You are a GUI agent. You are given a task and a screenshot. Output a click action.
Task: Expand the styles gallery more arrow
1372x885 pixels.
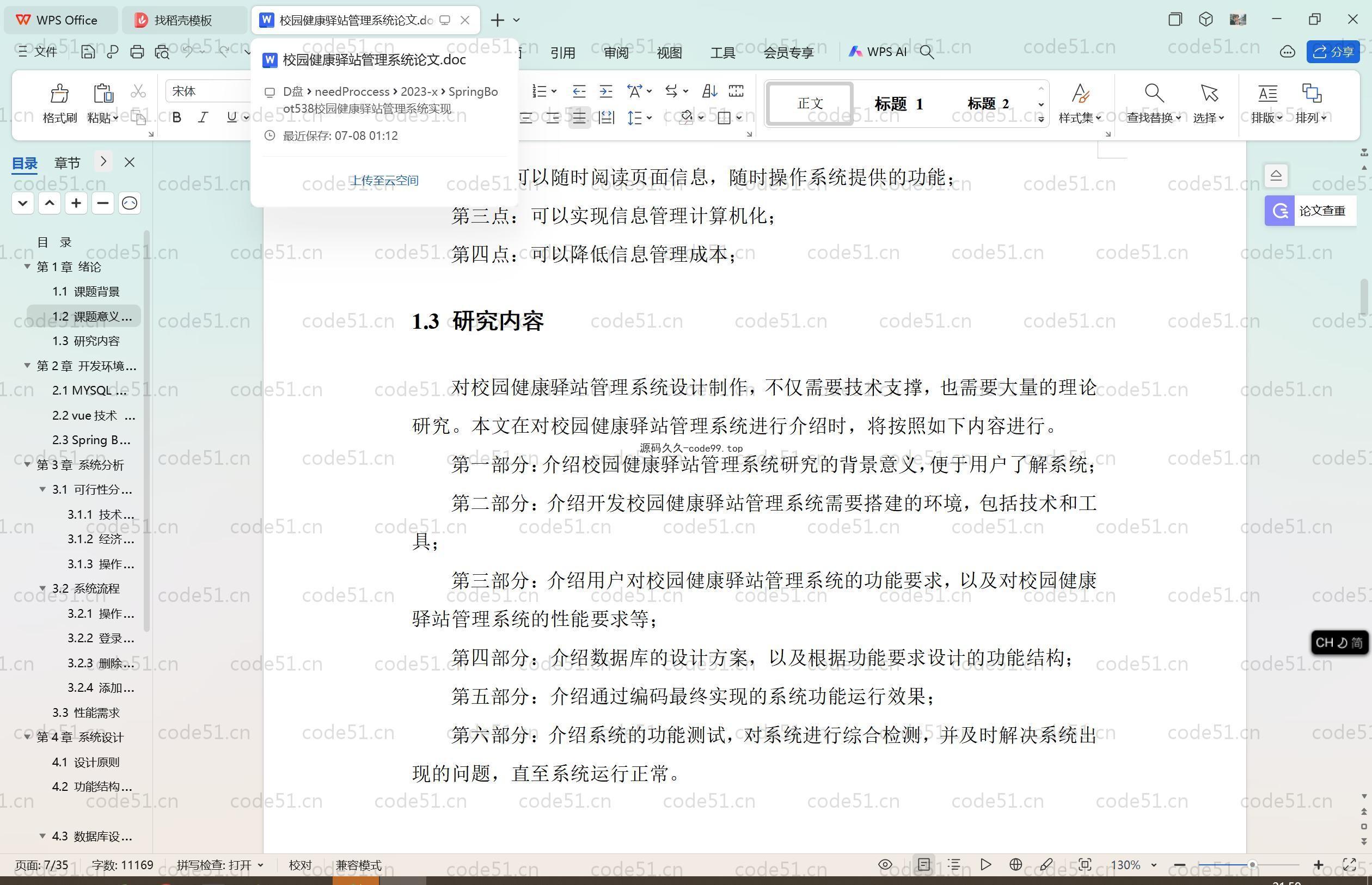click(x=1041, y=119)
